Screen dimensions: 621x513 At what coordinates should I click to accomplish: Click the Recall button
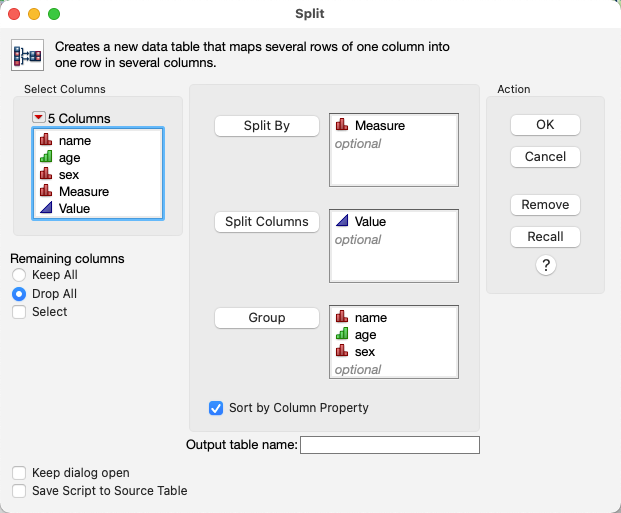(545, 237)
